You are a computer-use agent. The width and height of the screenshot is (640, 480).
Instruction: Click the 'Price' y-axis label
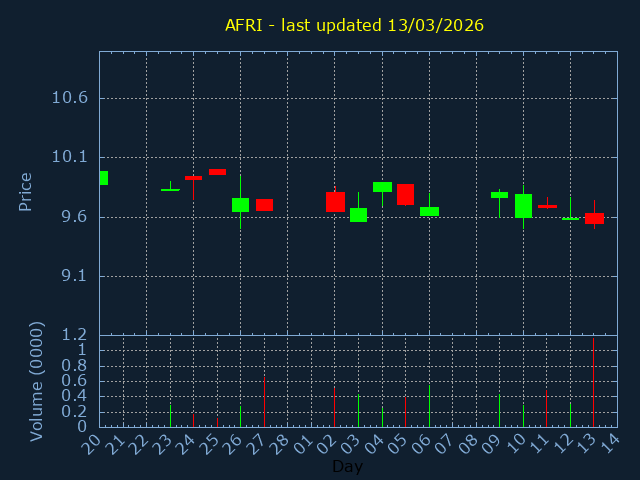point(26,191)
